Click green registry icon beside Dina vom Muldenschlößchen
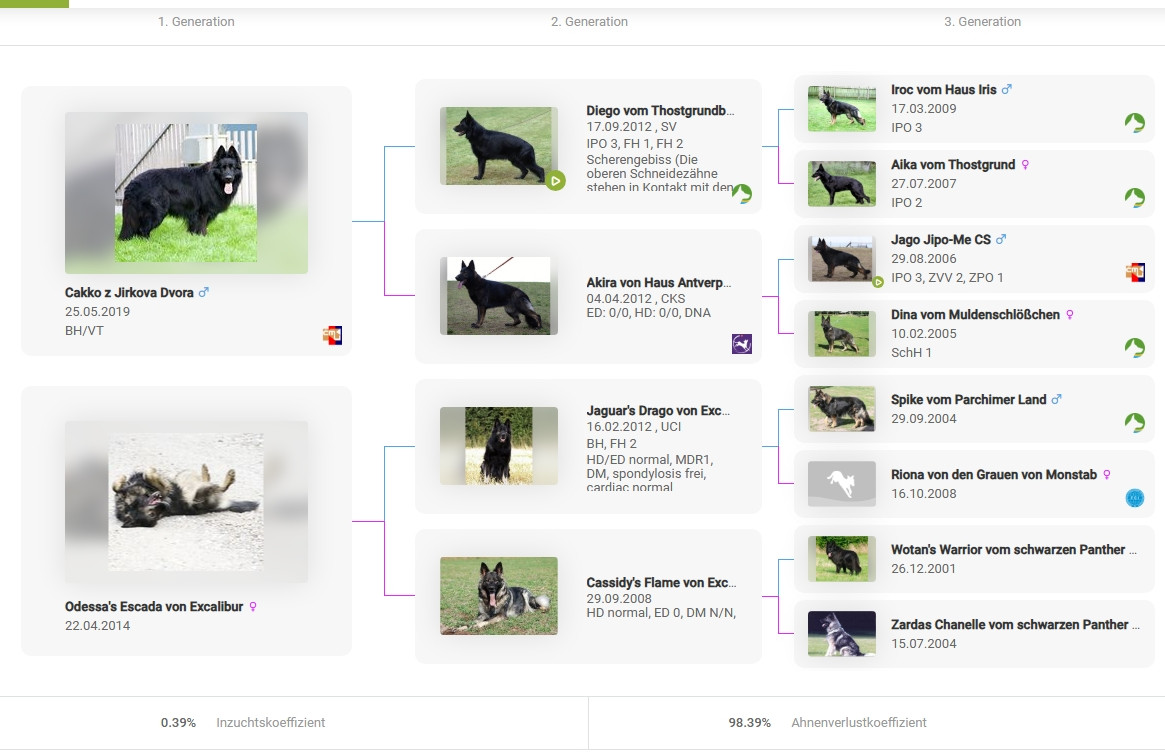 (1134, 348)
